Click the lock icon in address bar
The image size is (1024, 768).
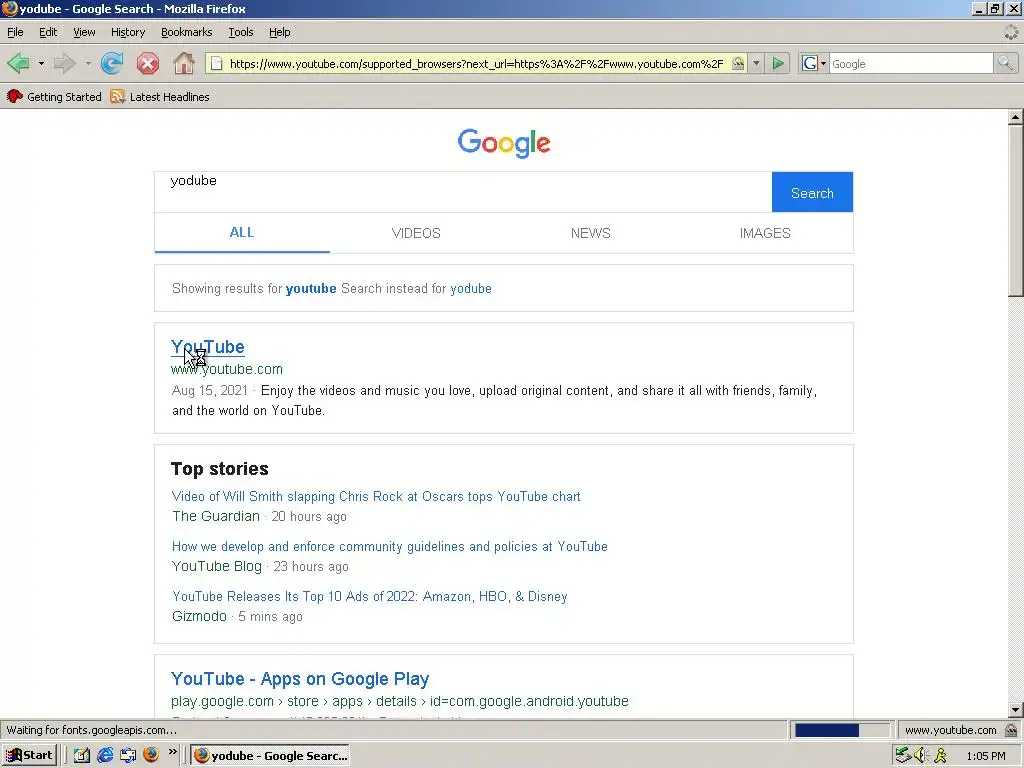[738, 63]
